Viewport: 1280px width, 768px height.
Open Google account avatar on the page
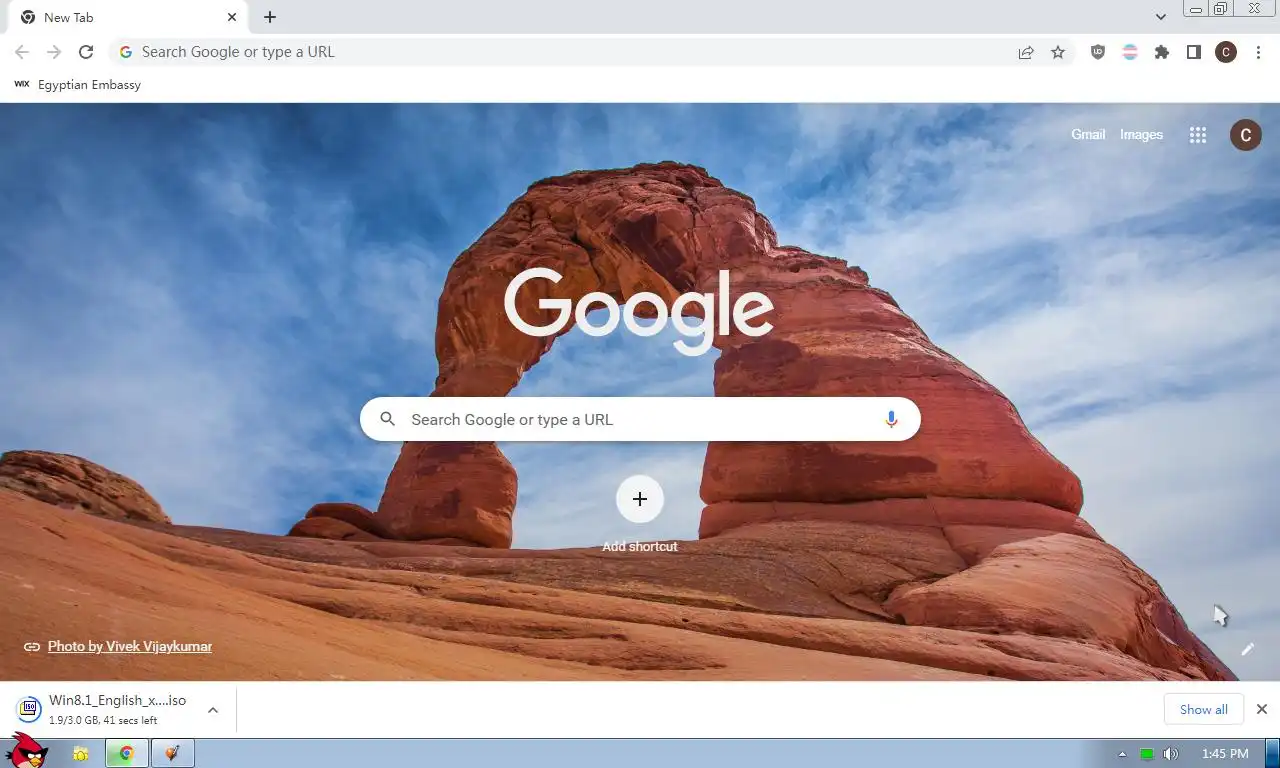pos(1245,135)
